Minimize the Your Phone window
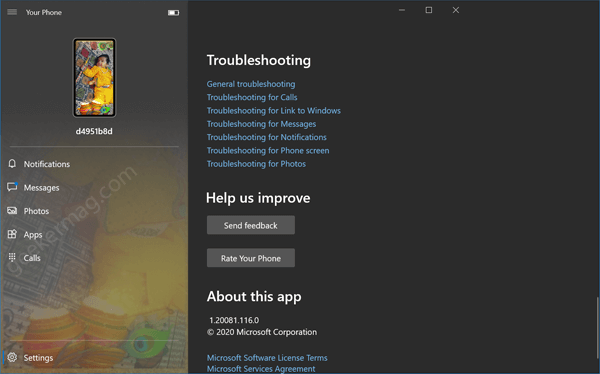 point(402,10)
